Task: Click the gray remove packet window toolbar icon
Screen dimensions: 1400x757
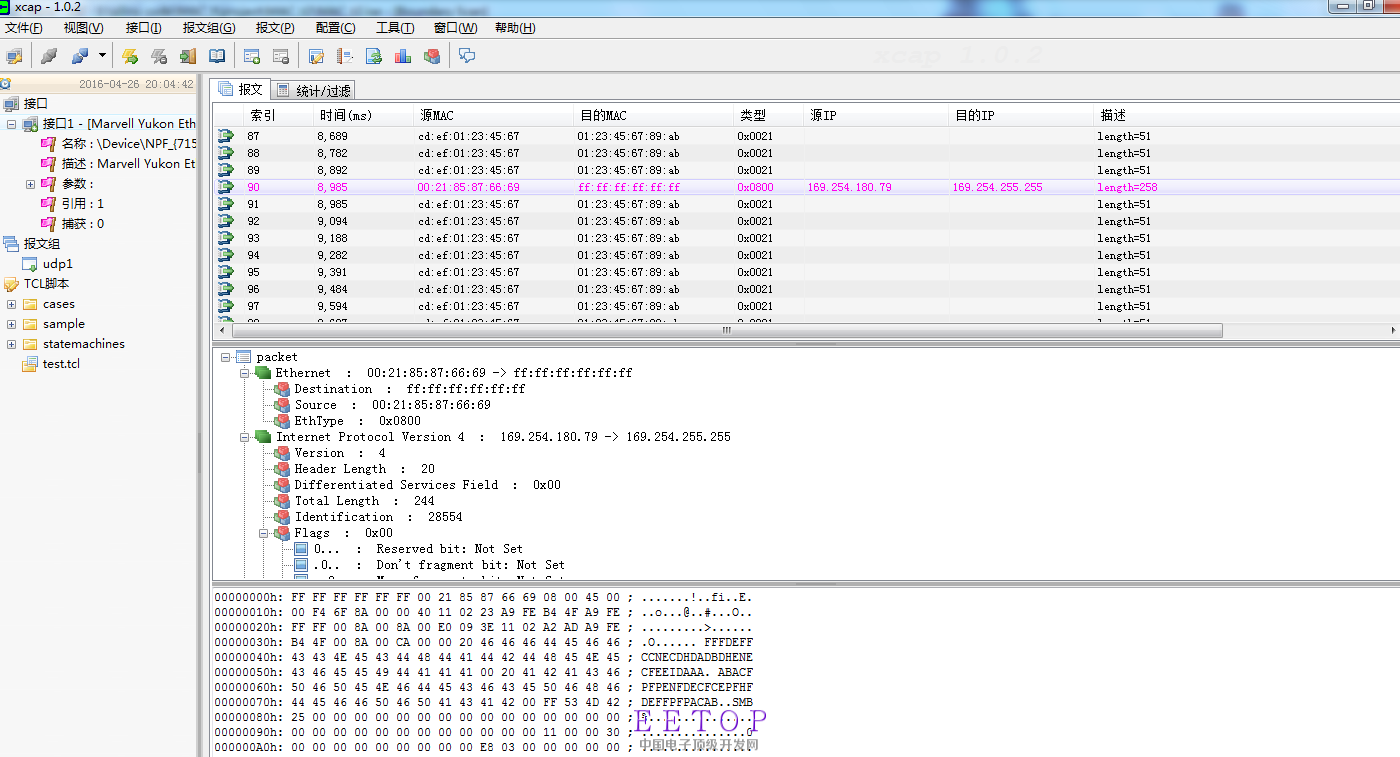Action: tap(281, 56)
